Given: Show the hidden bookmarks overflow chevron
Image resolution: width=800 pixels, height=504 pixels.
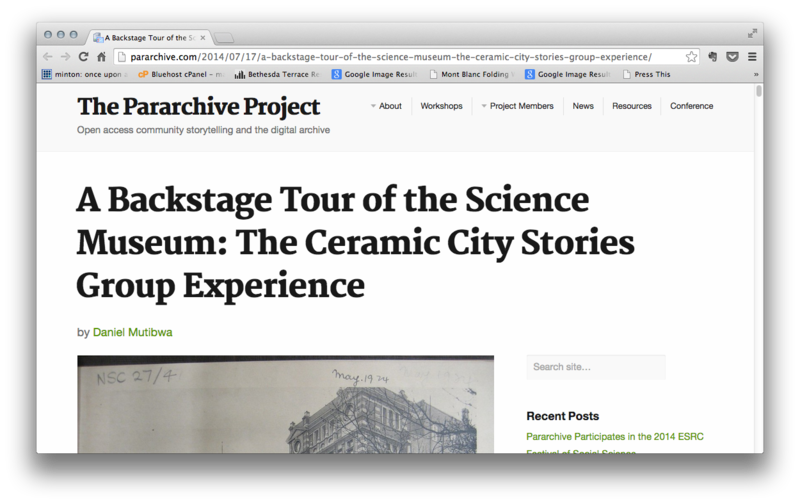Looking at the screenshot, I should tap(755, 74).
